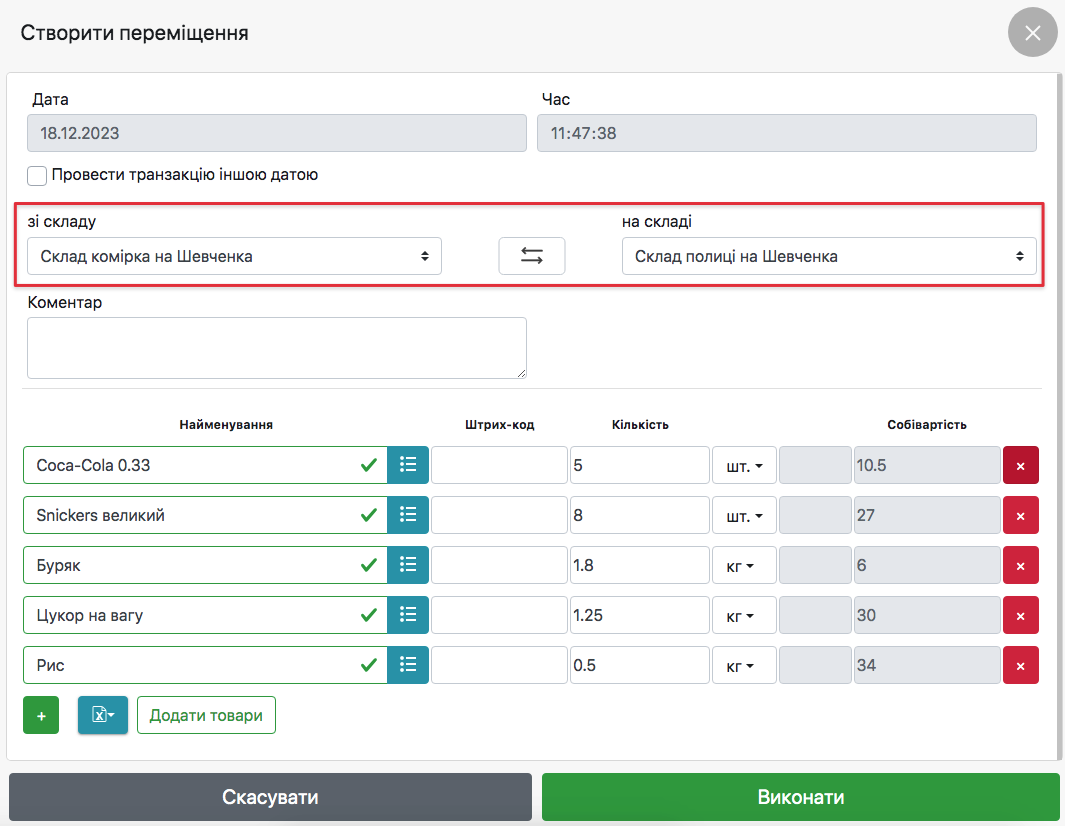The height and width of the screenshot is (826, 1065).
Task: Open the на складі warehouse dropdown
Action: click(828, 256)
